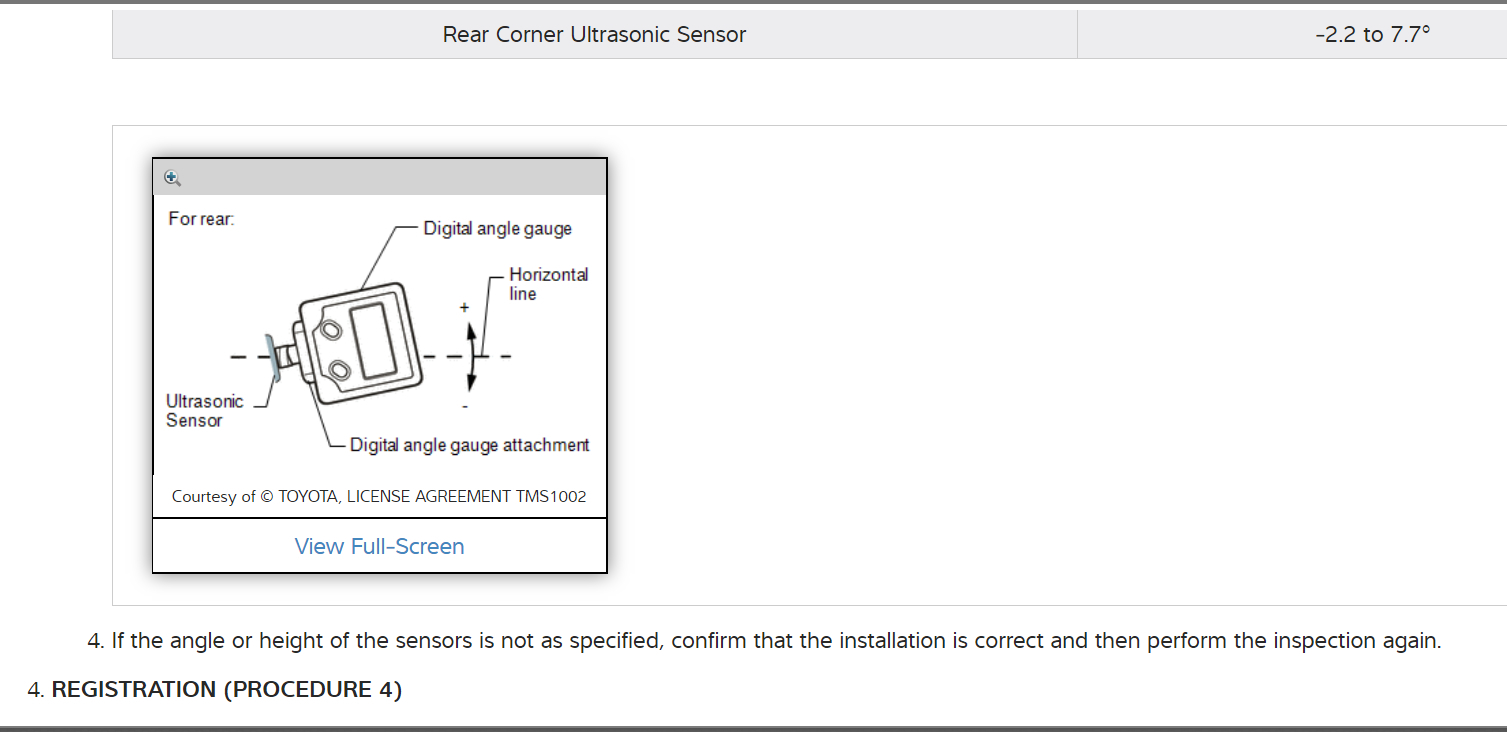Click the plus sign above the angle arrow
The height and width of the screenshot is (732, 1507).
(464, 308)
